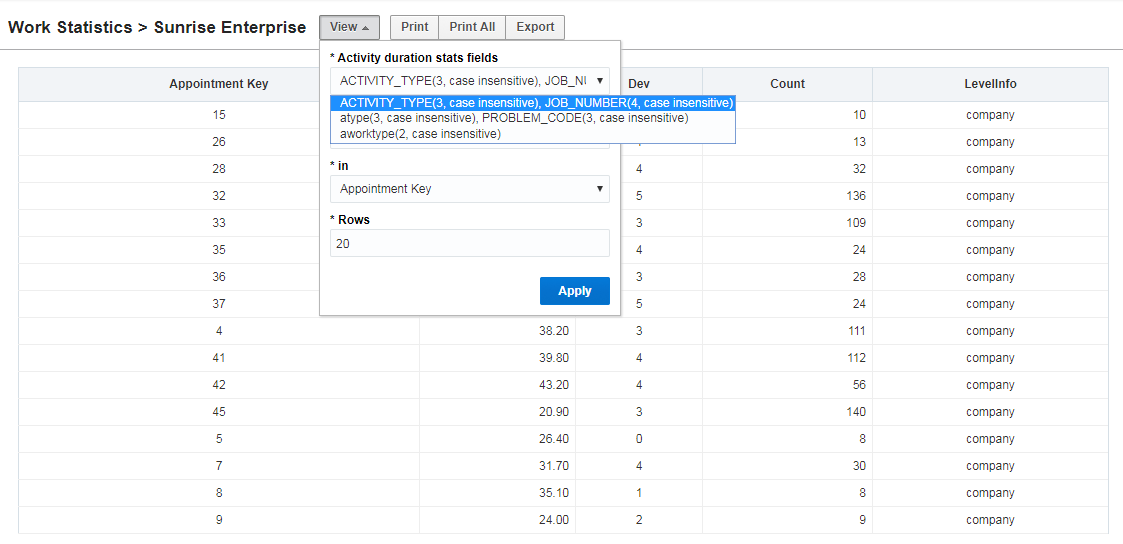
Task: Click the Dev column header
Action: (639, 84)
